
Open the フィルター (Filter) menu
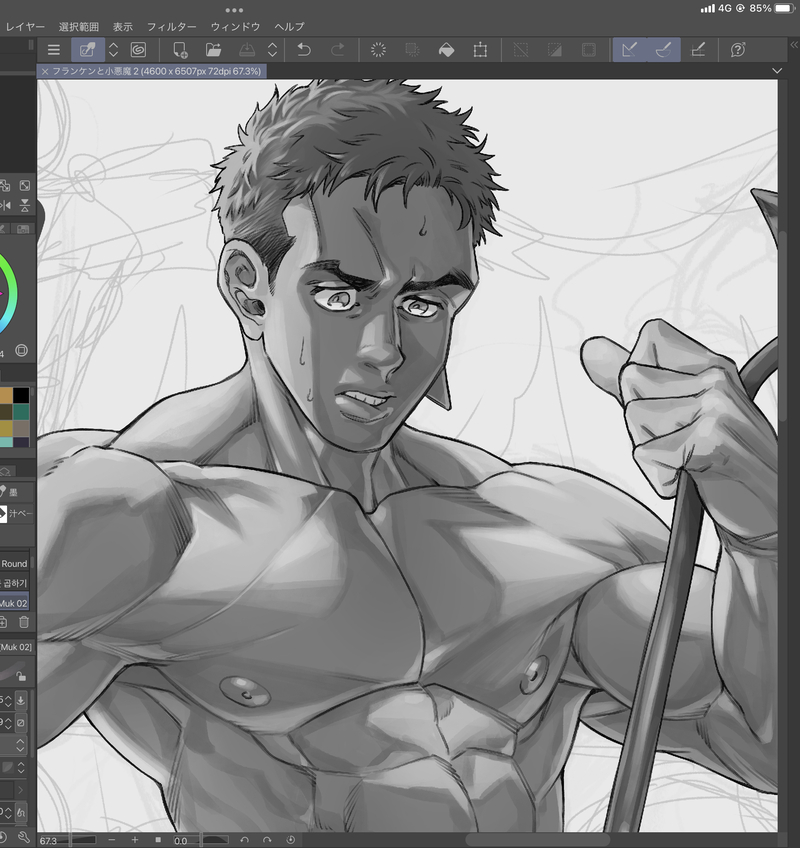coord(171,26)
